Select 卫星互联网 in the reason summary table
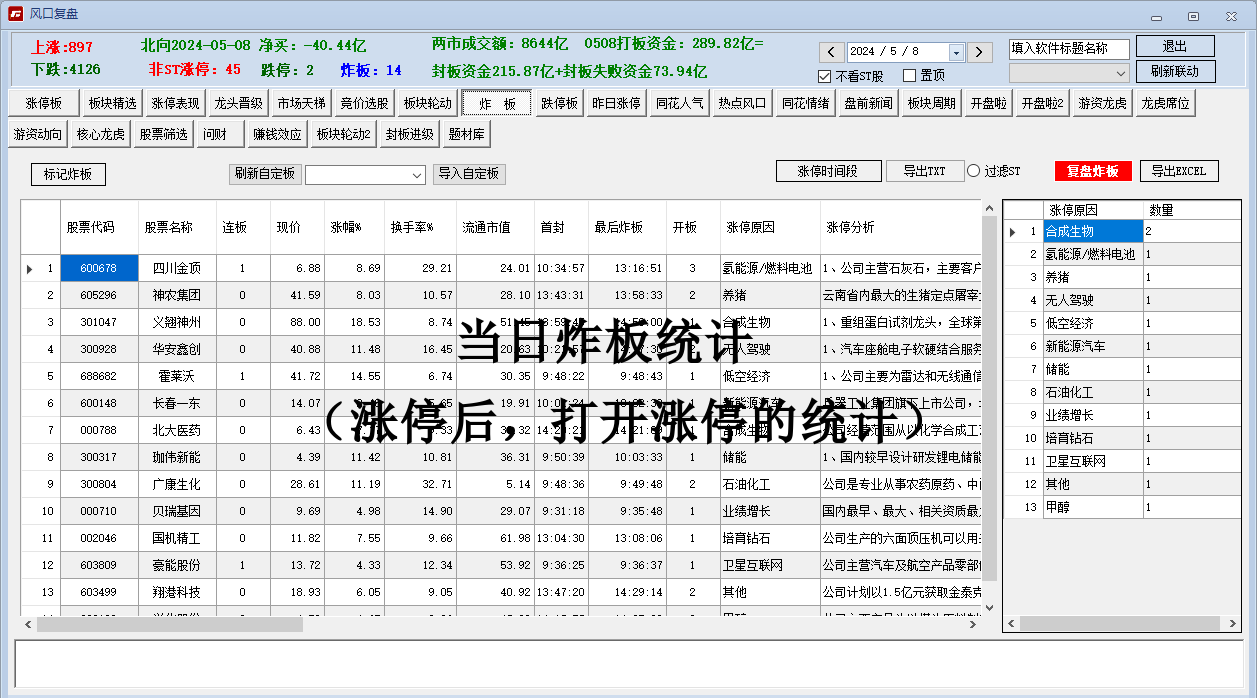This screenshot has width=1257, height=698. coord(1092,461)
